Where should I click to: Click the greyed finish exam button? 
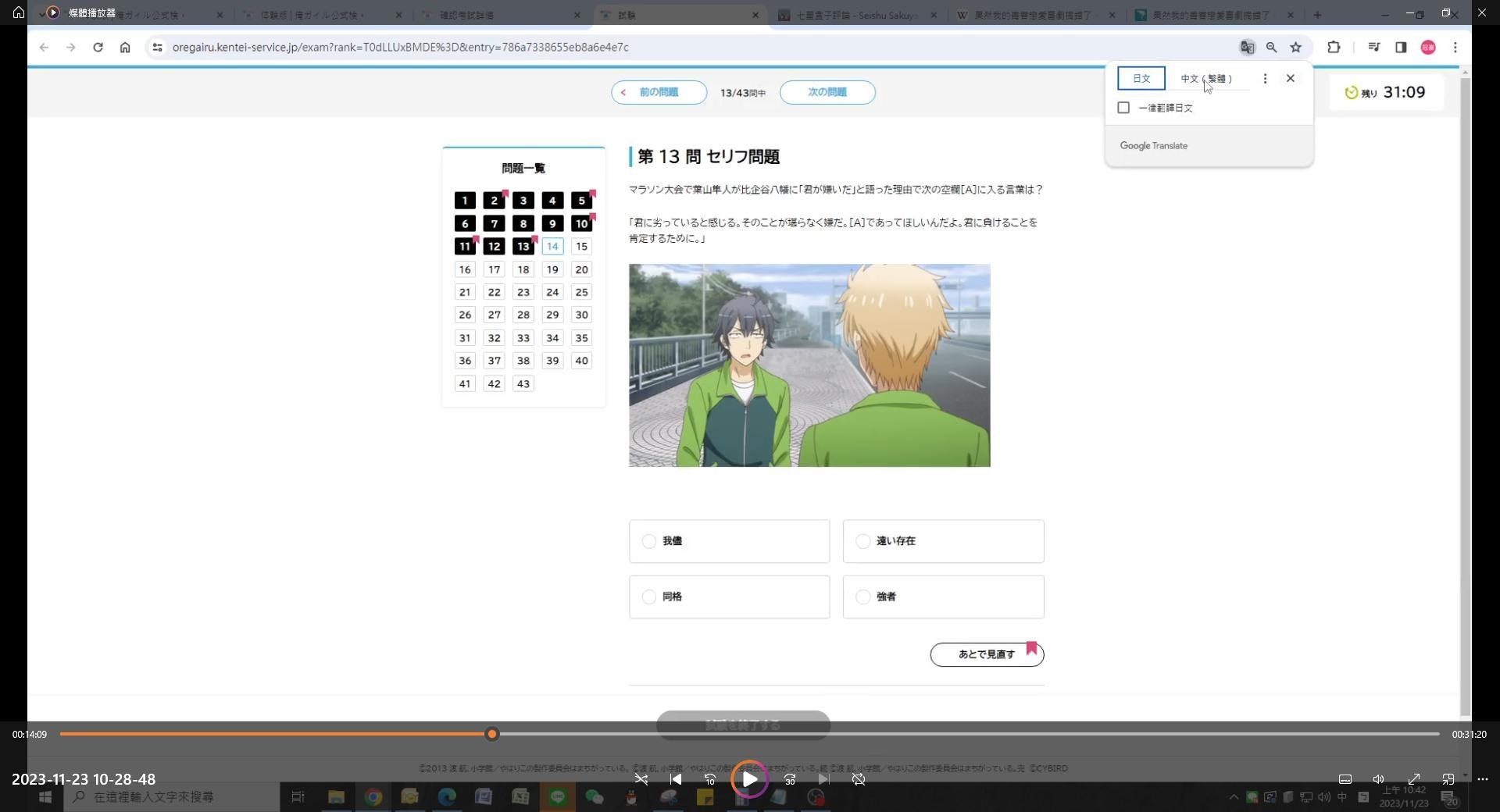pos(743,725)
